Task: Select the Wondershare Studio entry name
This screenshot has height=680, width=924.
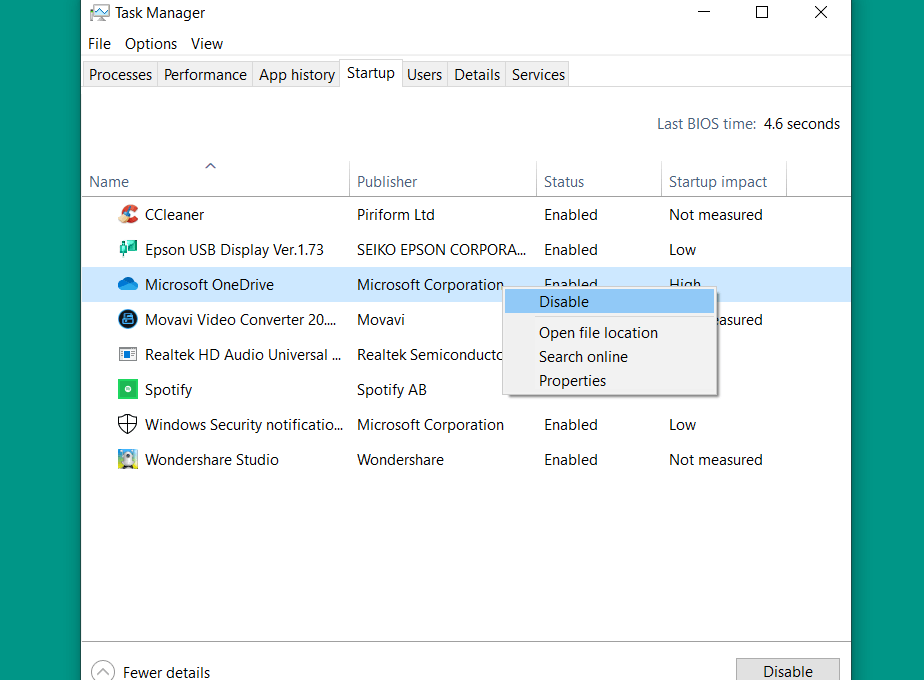Action: click(212, 460)
